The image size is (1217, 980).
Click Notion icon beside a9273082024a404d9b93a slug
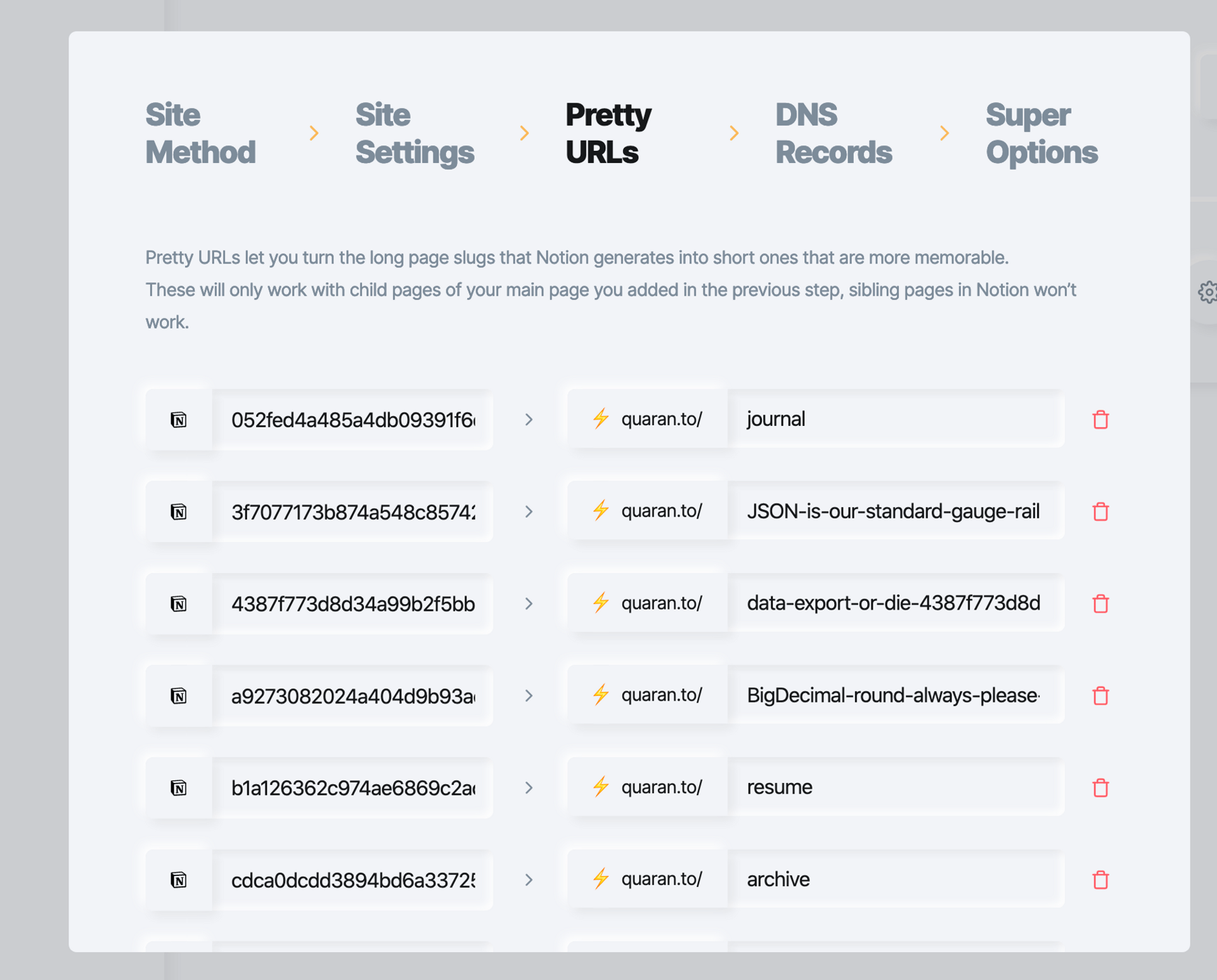pyautogui.click(x=179, y=695)
